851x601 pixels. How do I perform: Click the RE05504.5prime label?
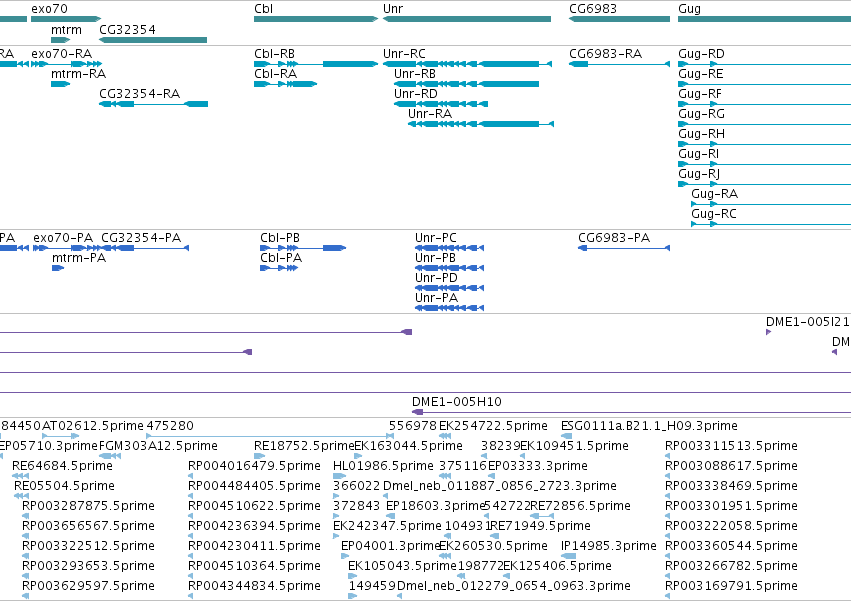pos(64,486)
